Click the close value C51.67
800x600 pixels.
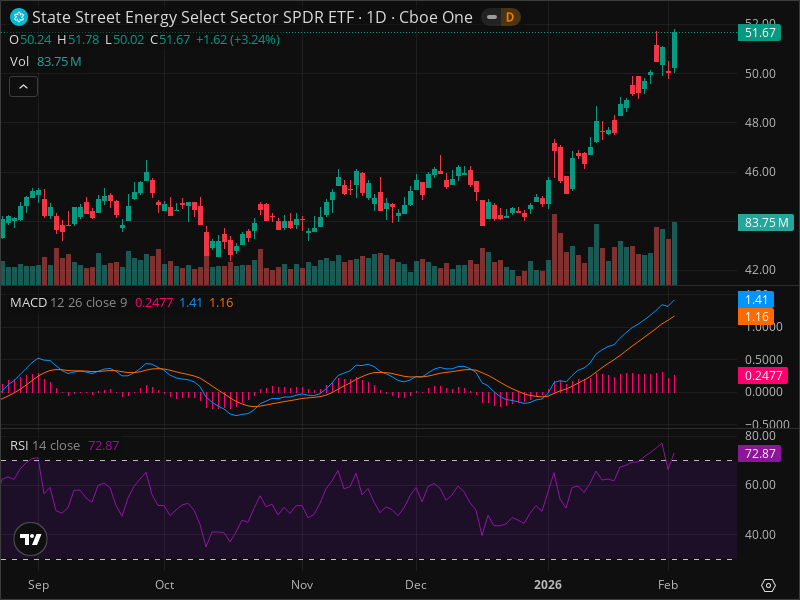point(170,40)
